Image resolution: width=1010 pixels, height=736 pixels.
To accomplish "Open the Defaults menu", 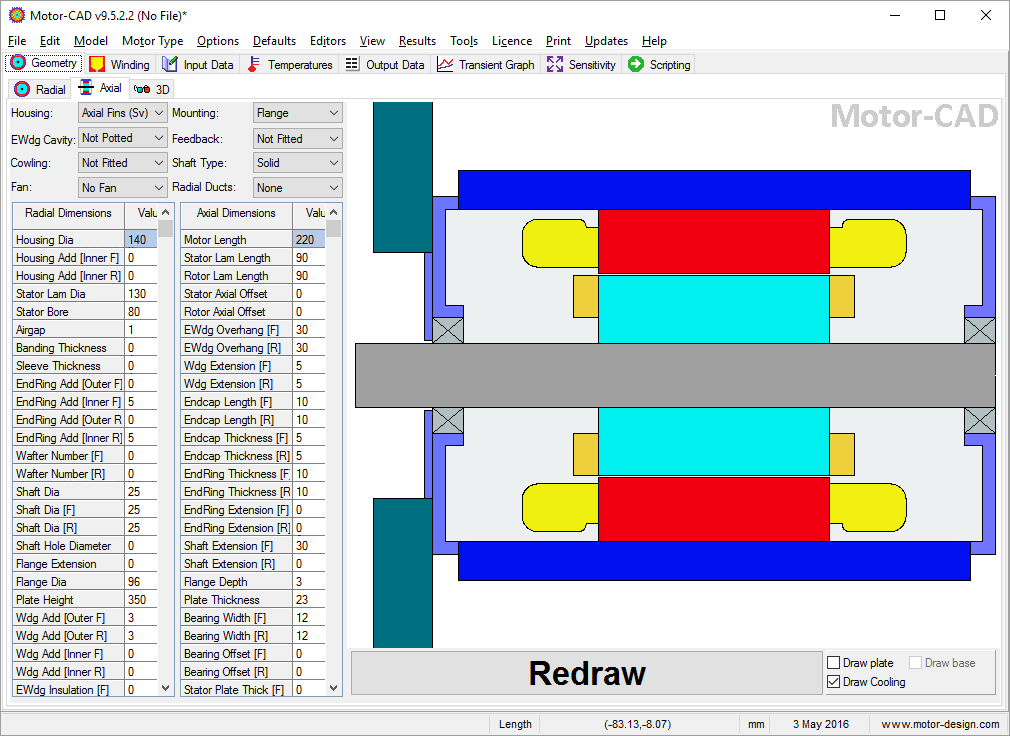I will pos(274,41).
